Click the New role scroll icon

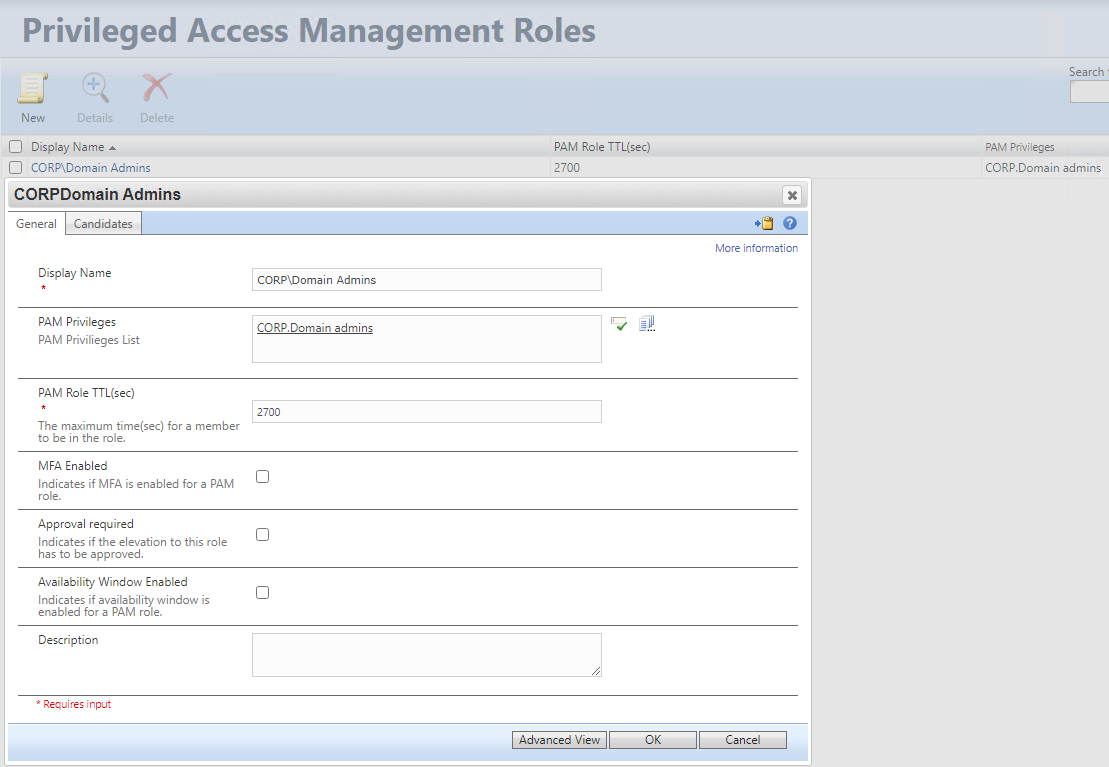click(x=33, y=89)
